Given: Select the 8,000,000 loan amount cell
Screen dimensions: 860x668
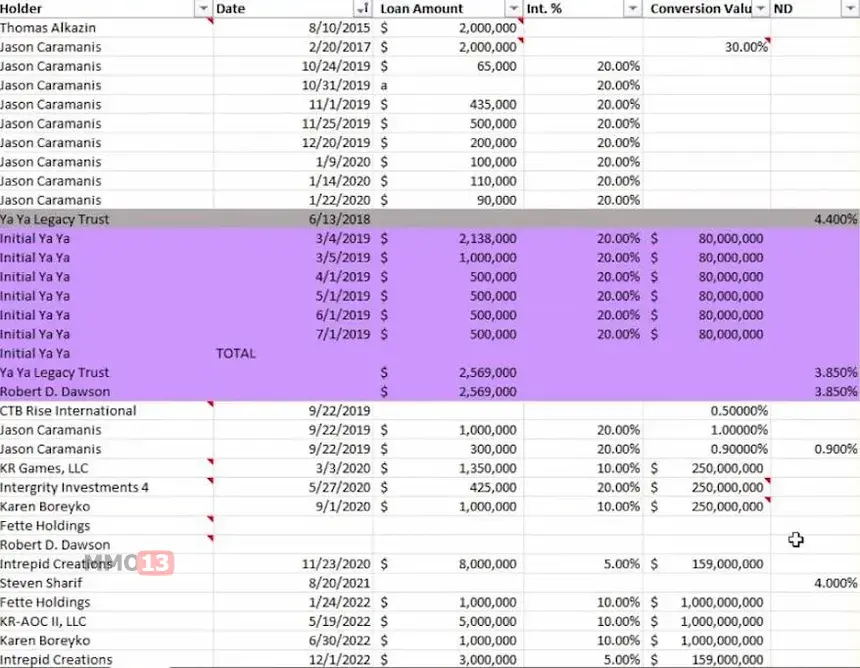Looking at the screenshot, I should (450, 564).
